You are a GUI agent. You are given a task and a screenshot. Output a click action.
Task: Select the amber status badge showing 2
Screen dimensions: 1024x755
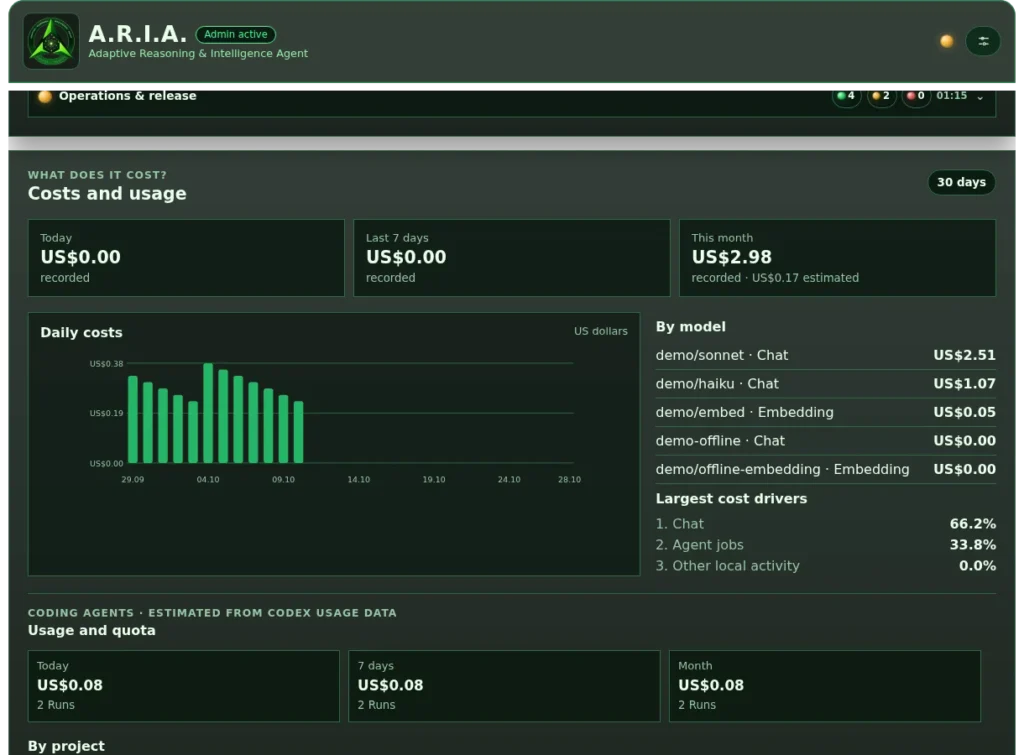882,96
